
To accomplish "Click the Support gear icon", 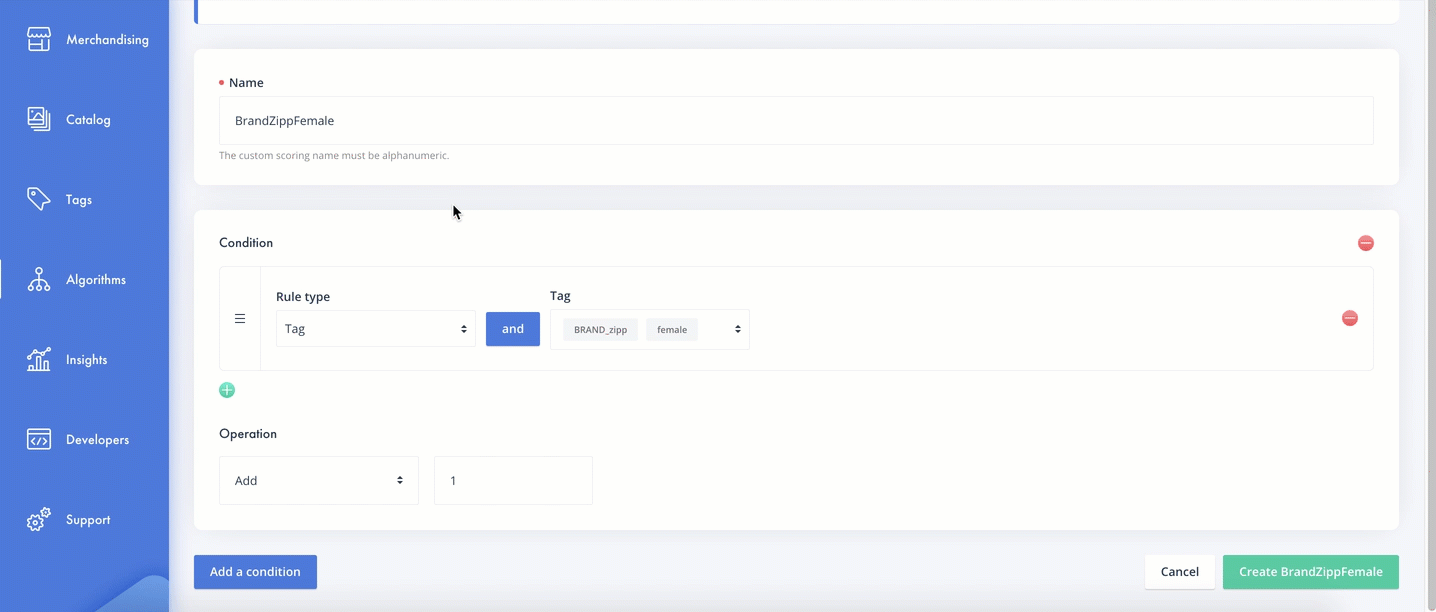I will point(39,520).
